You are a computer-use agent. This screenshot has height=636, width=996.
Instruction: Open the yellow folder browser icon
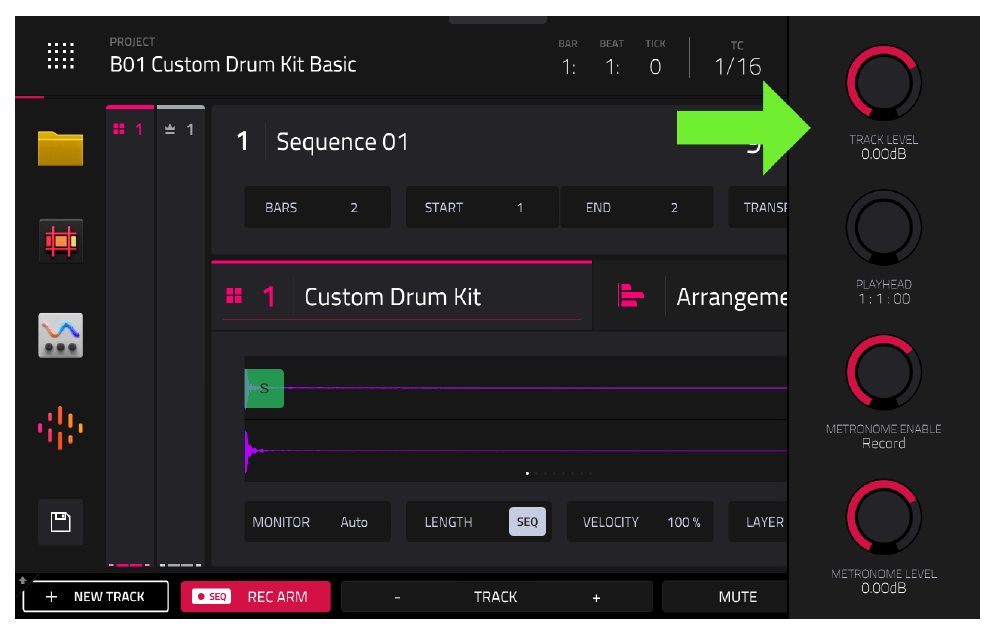pyautogui.click(x=60, y=149)
